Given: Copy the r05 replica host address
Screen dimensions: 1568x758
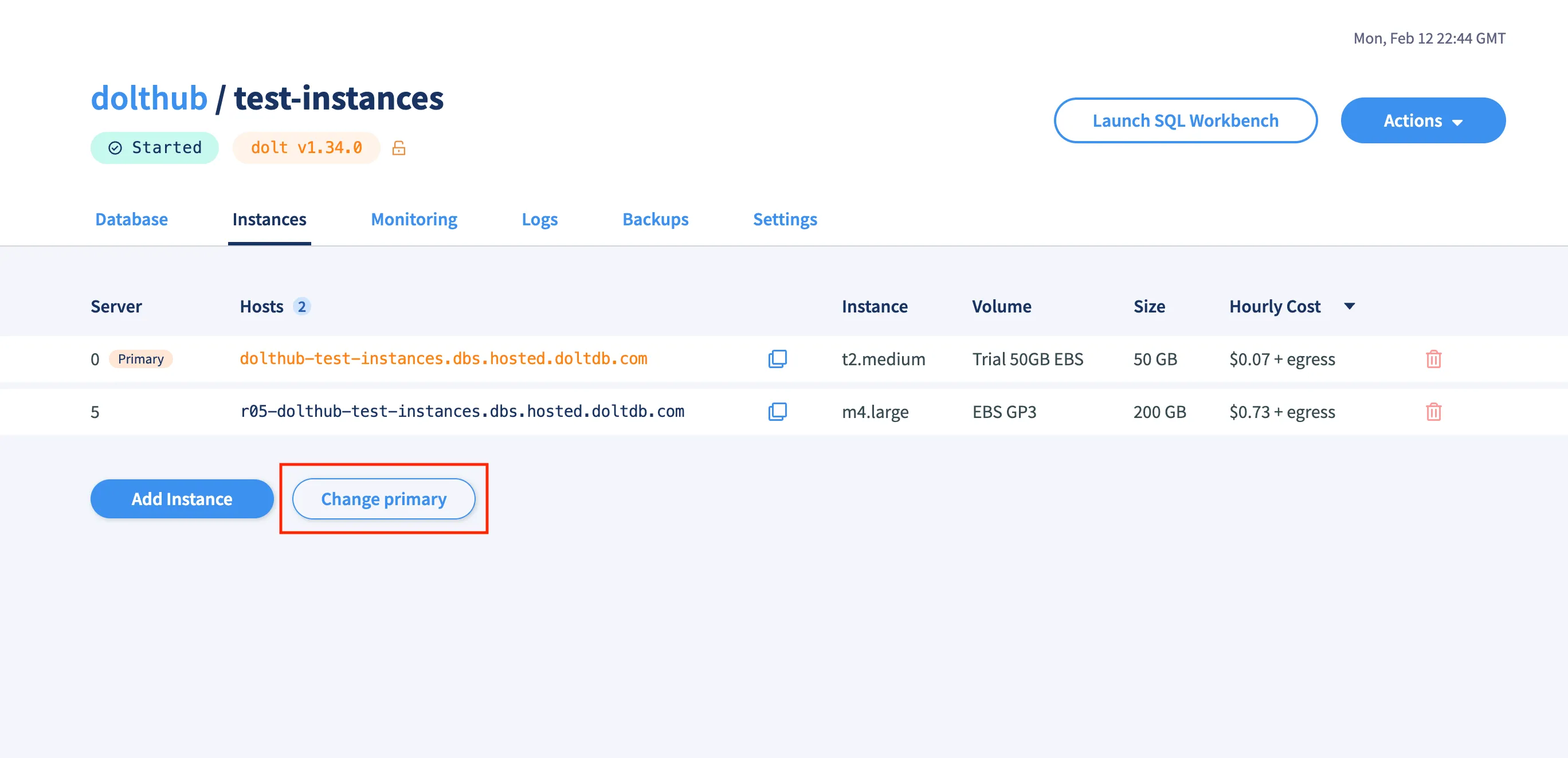Looking at the screenshot, I should (x=777, y=412).
